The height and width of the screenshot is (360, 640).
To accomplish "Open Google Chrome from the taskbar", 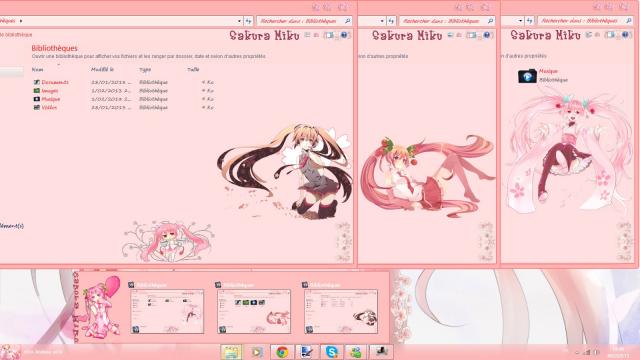I will click(x=282, y=352).
